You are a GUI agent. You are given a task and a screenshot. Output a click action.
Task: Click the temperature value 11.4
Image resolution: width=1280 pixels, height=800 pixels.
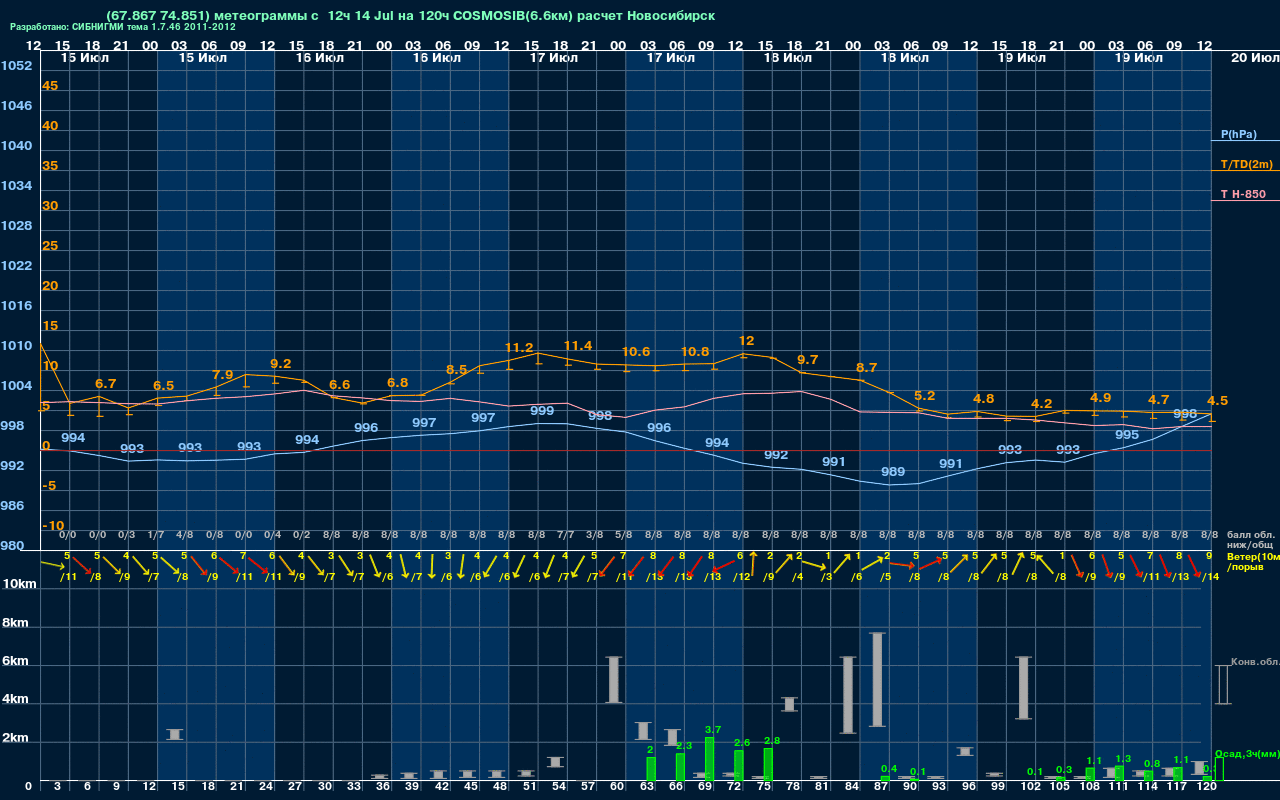pos(578,346)
